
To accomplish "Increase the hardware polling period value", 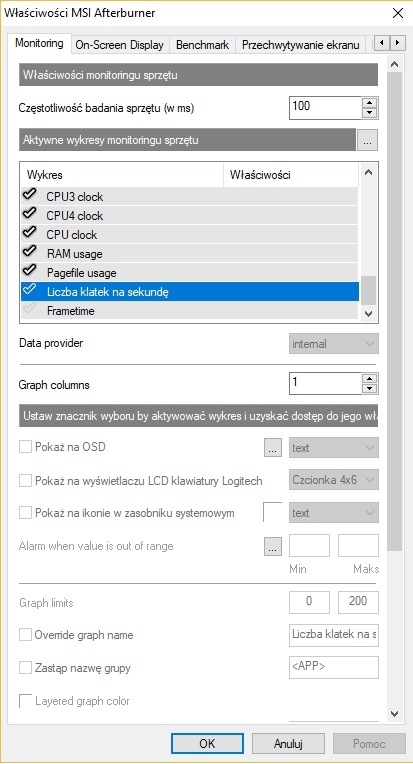I will pyautogui.click(x=371, y=102).
